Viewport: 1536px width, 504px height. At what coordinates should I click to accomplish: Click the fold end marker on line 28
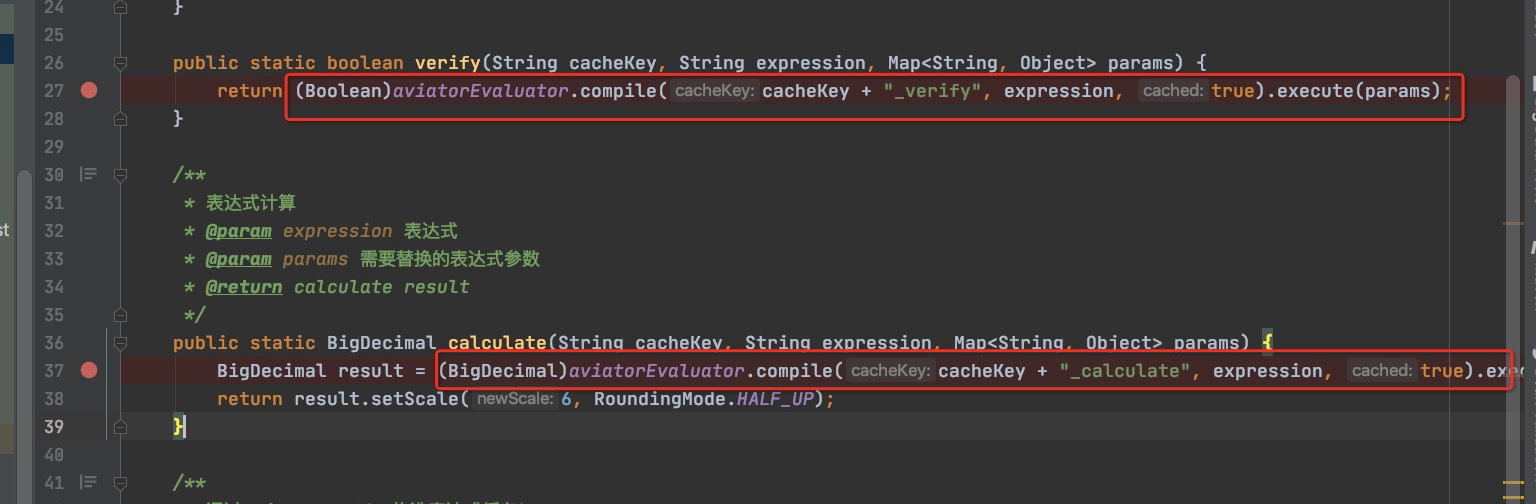pos(121,119)
